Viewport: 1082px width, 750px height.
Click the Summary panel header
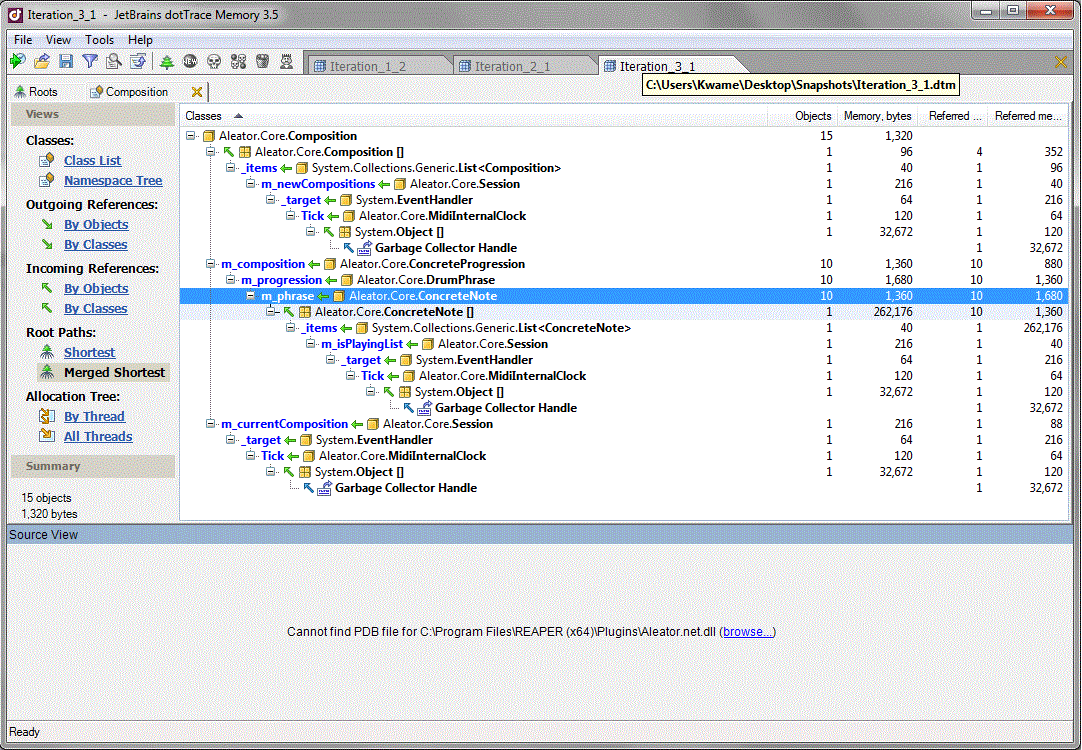[x=92, y=466]
